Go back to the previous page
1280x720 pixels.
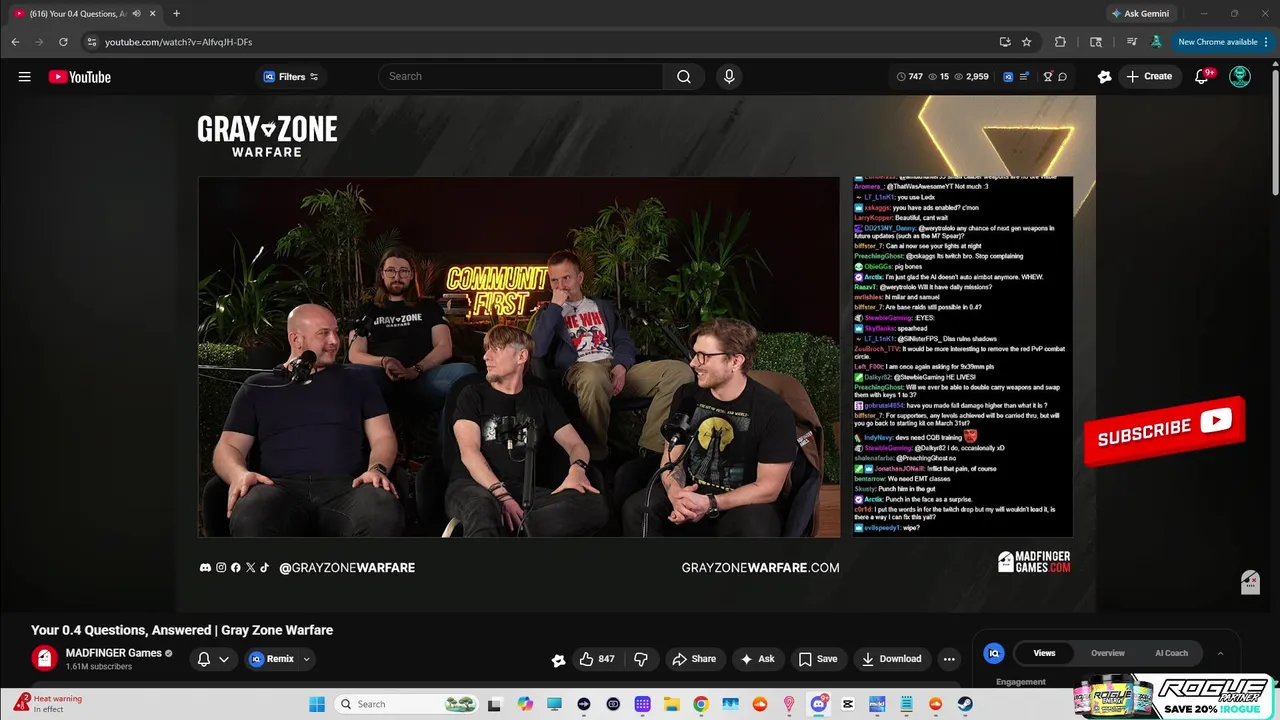[15, 42]
